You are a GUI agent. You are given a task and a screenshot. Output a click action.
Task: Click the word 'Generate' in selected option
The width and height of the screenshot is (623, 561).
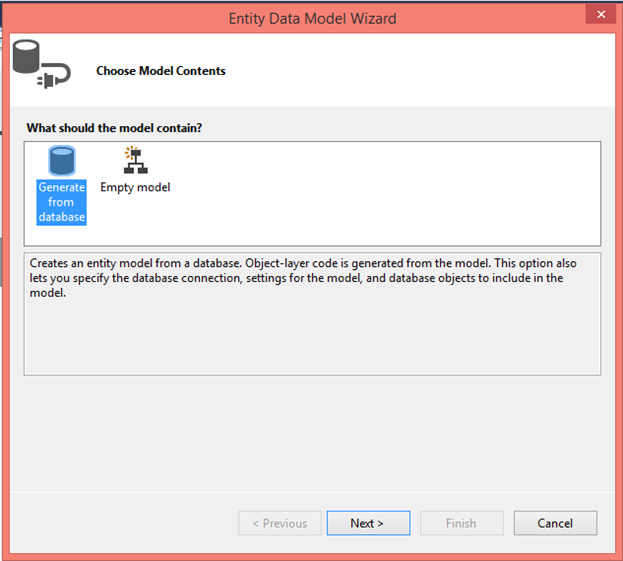[x=62, y=187]
